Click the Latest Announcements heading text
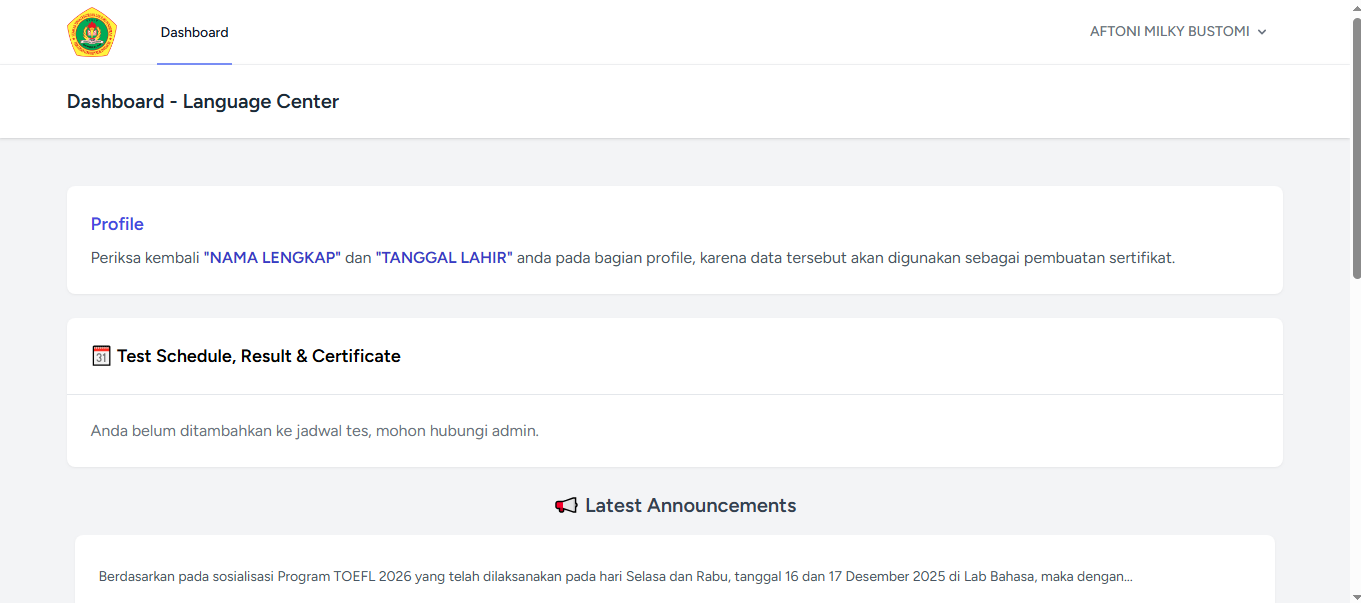Viewport: 1361px width, 603px height. click(x=690, y=506)
